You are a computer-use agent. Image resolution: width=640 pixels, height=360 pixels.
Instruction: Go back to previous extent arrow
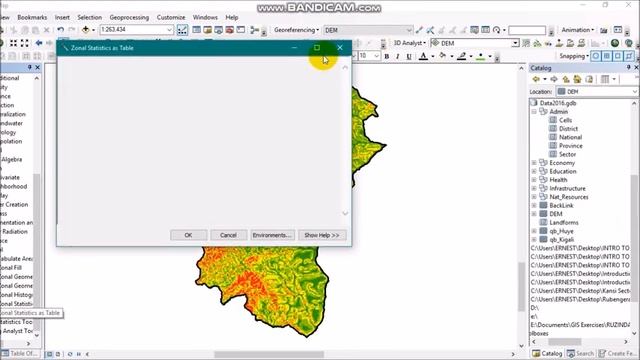click(x=39, y=43)
